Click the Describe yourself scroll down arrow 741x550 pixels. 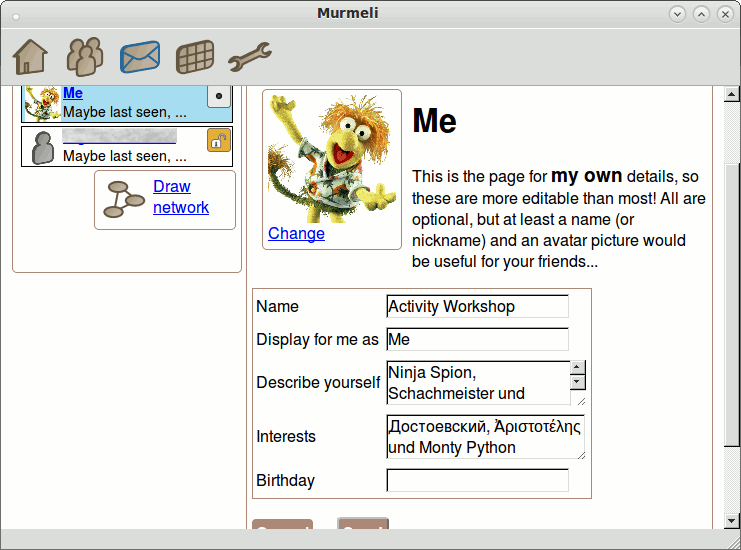point(577,382)
